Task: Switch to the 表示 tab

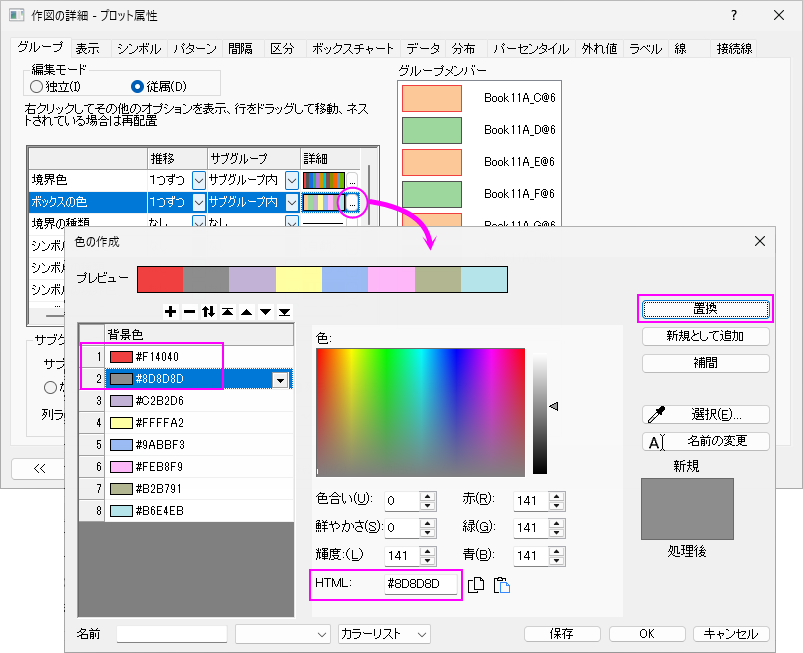Action: pyautogui.click(x=87, y=49)
